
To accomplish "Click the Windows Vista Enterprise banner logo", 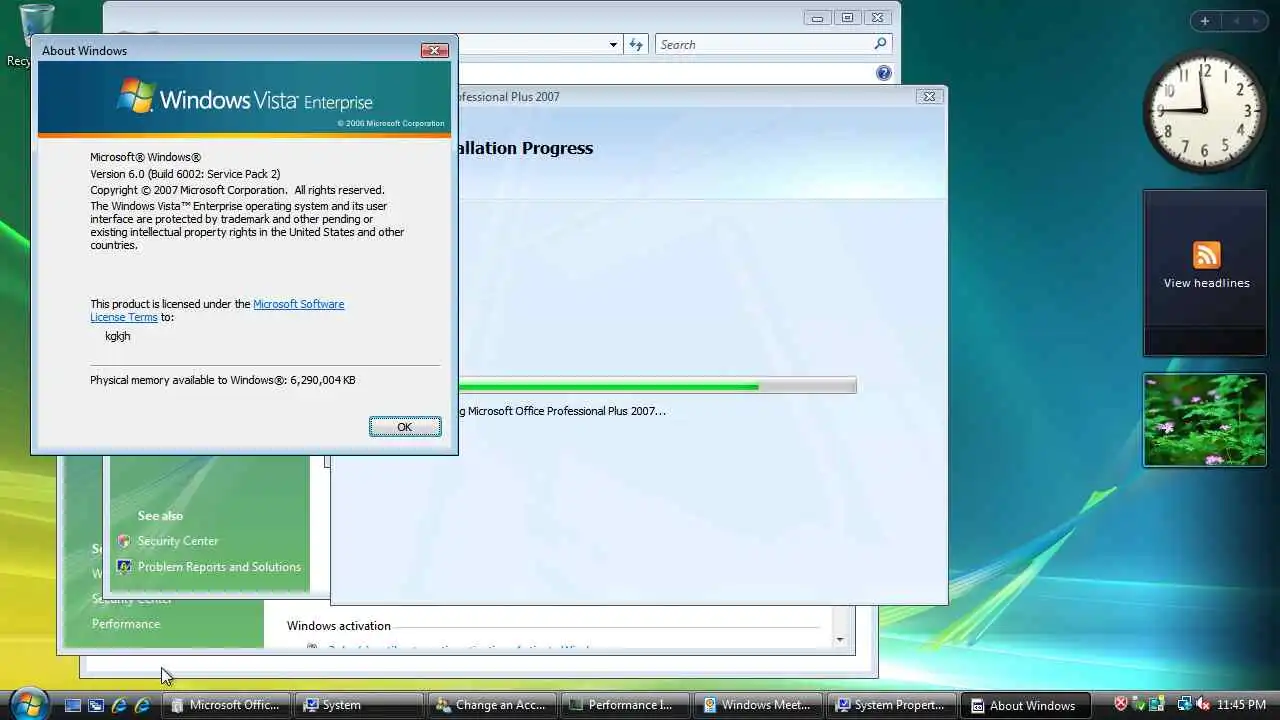I will (x=245, y=98).
